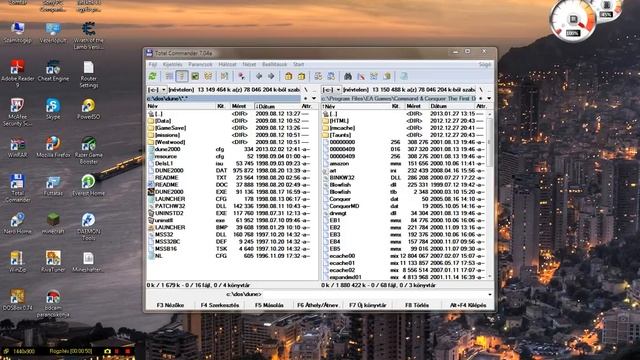Select the Total Commander desktop shortcut

point(17,189)
